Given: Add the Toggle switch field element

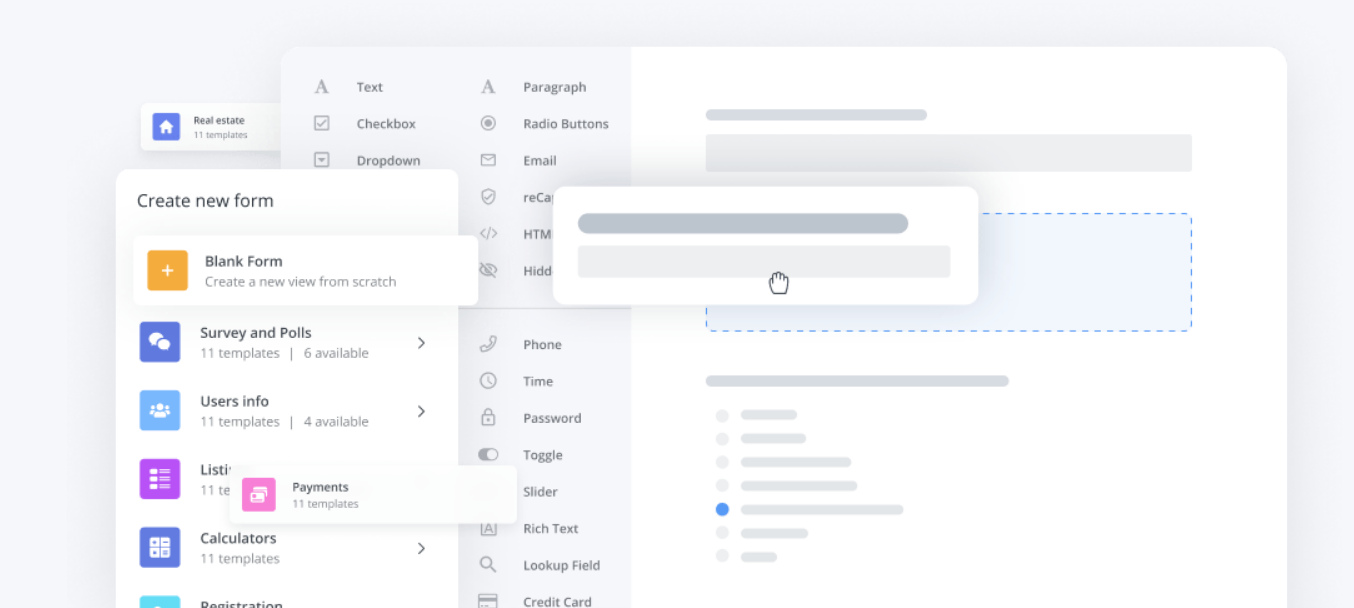Looking at the screenshot, I should coord(542,455).
